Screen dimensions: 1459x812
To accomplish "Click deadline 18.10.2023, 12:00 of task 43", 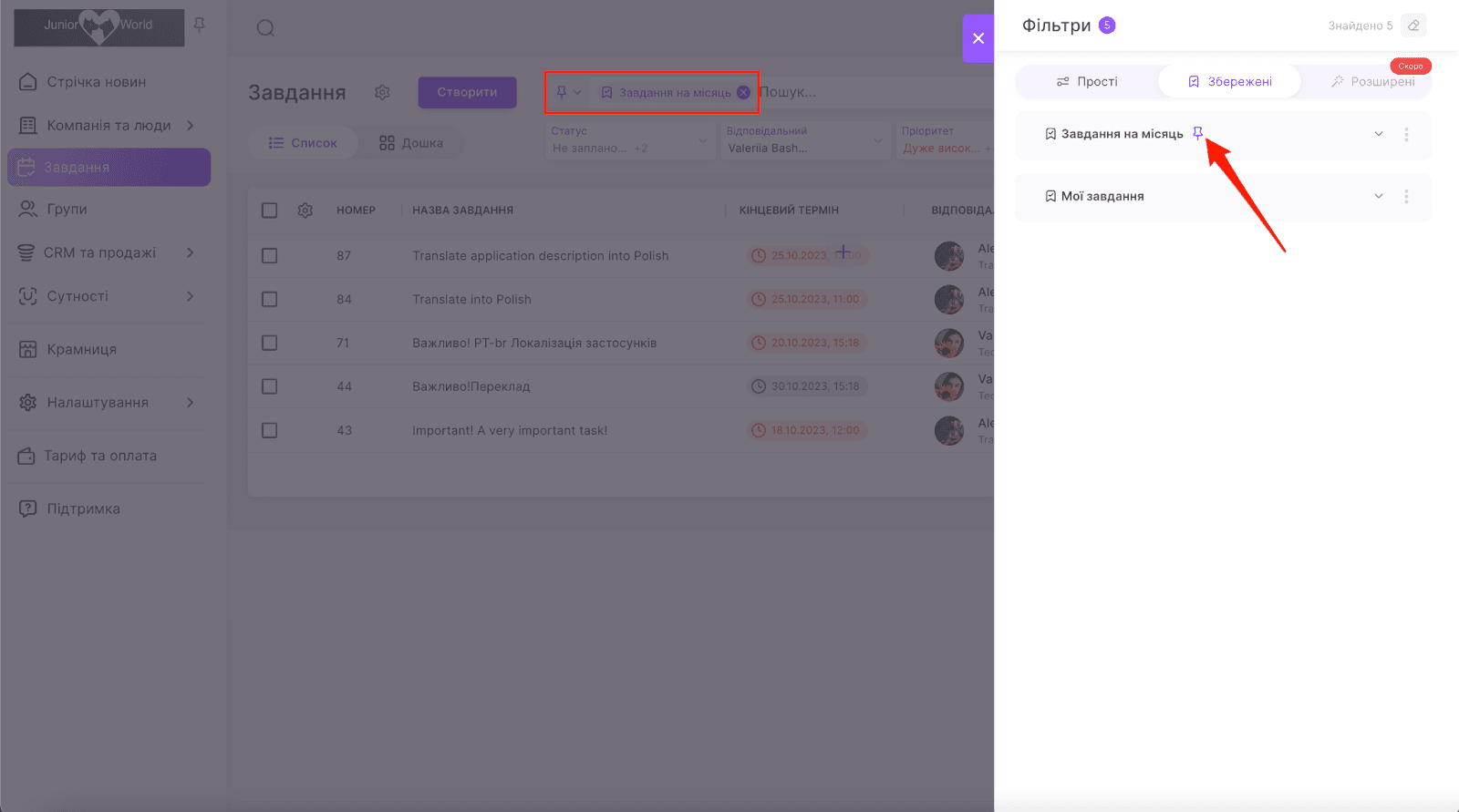I will (806, 430).
